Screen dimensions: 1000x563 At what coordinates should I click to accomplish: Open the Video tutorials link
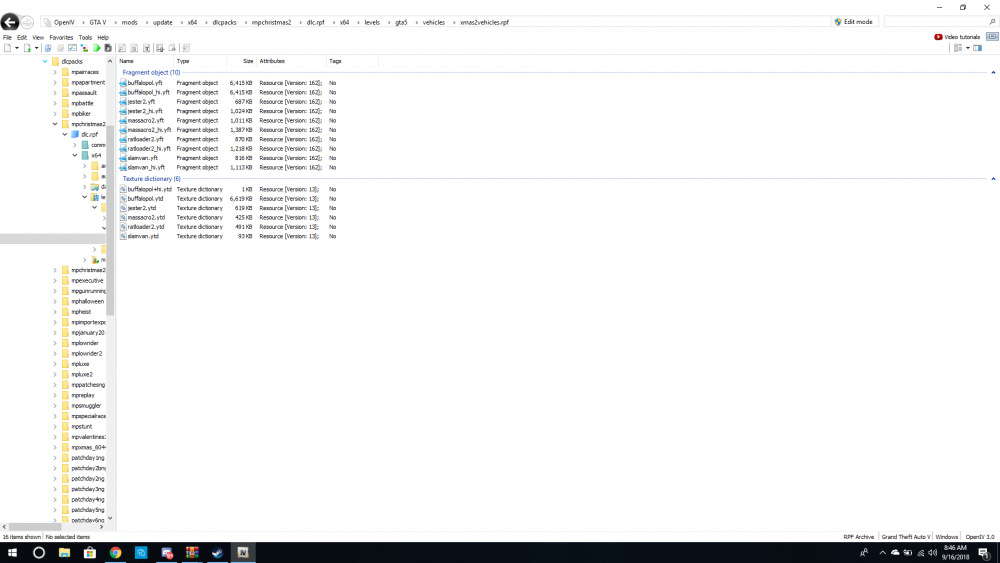click(x=957, y=37)
